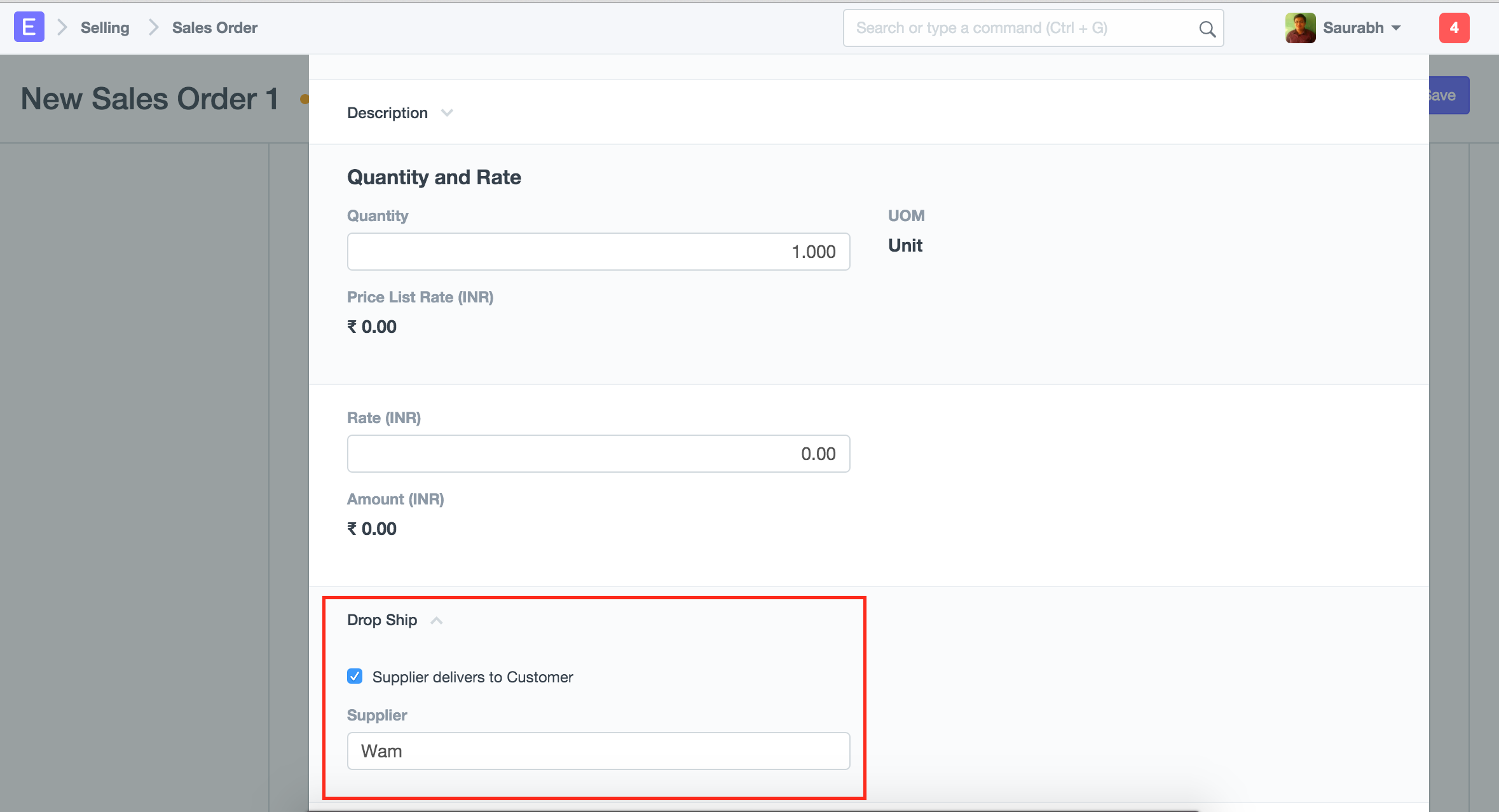Click the Drop Ship section heading
The height and width of the screenshot is (812, 1499).
[382, 620]
